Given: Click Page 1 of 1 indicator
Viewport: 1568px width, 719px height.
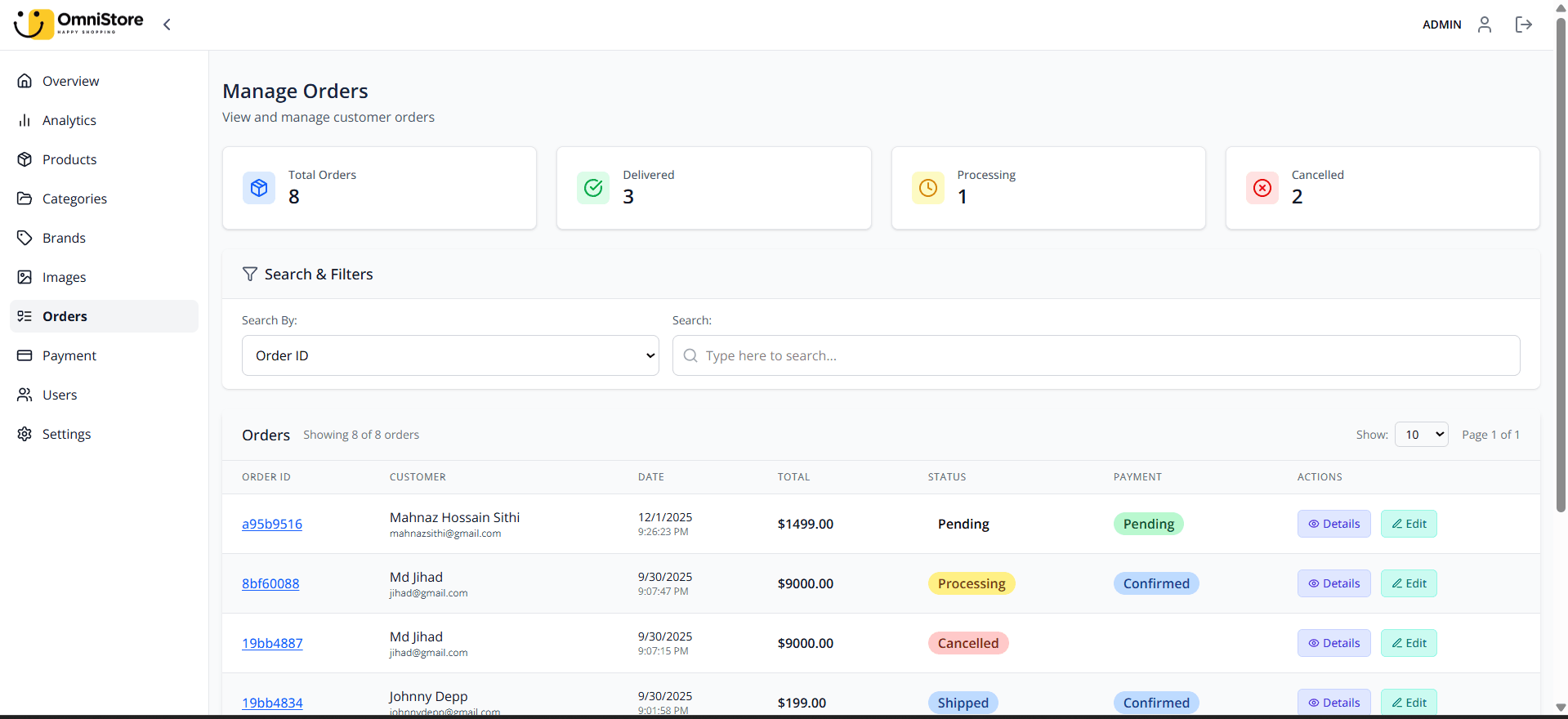Looking at the screenshot, I should (x=1490, y=435).
